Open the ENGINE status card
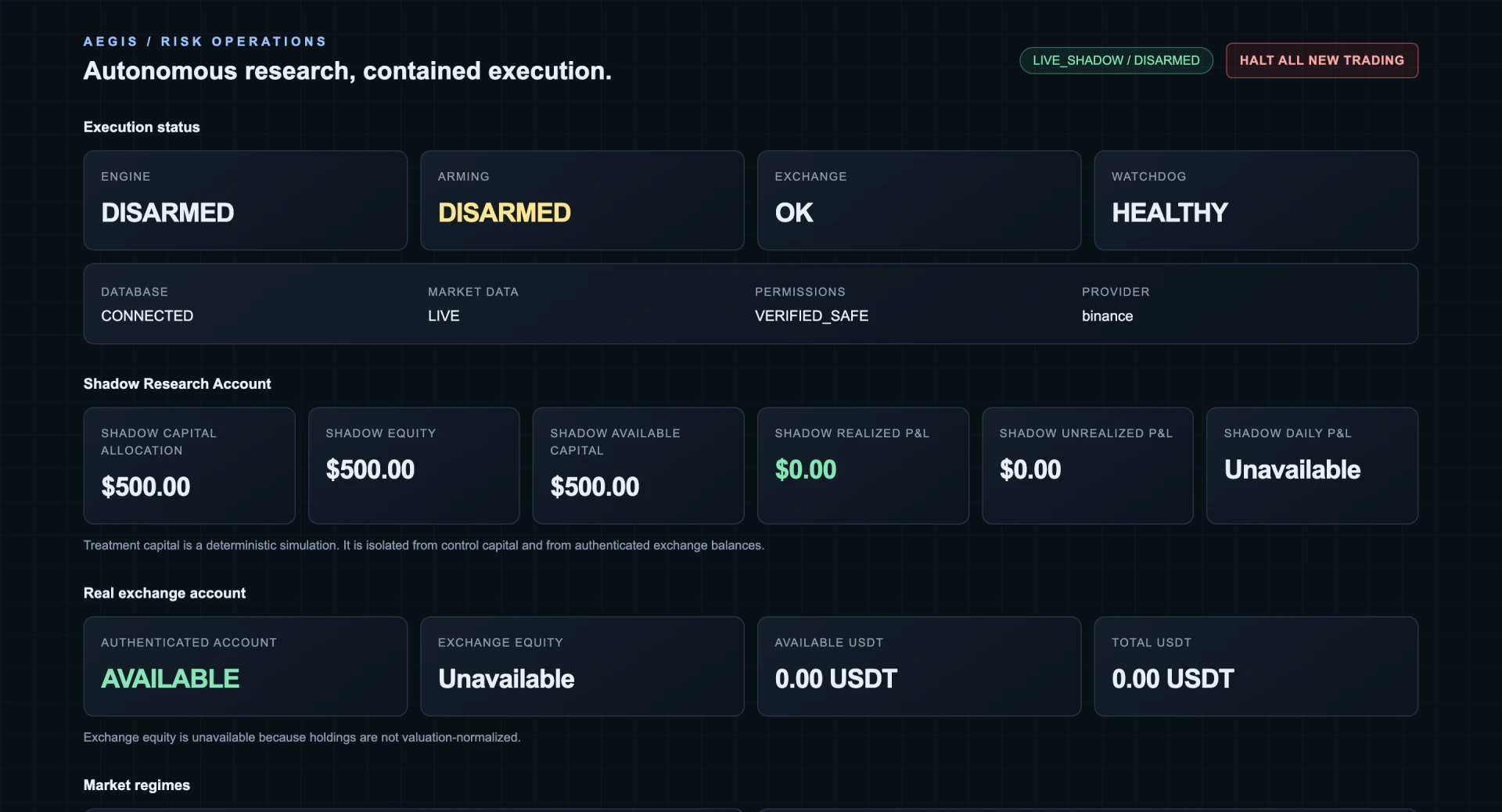Image resolution: width=1502 pixels, height=812 pixels. pos(246,200)
